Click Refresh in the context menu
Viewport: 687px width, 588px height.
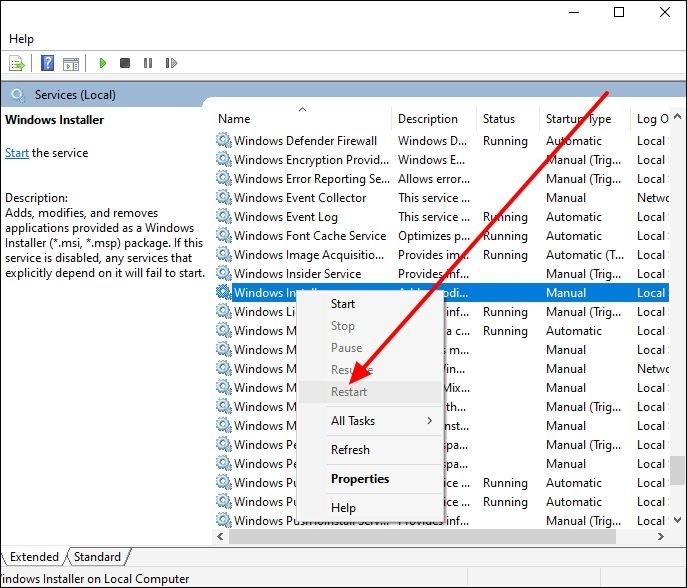350,450
